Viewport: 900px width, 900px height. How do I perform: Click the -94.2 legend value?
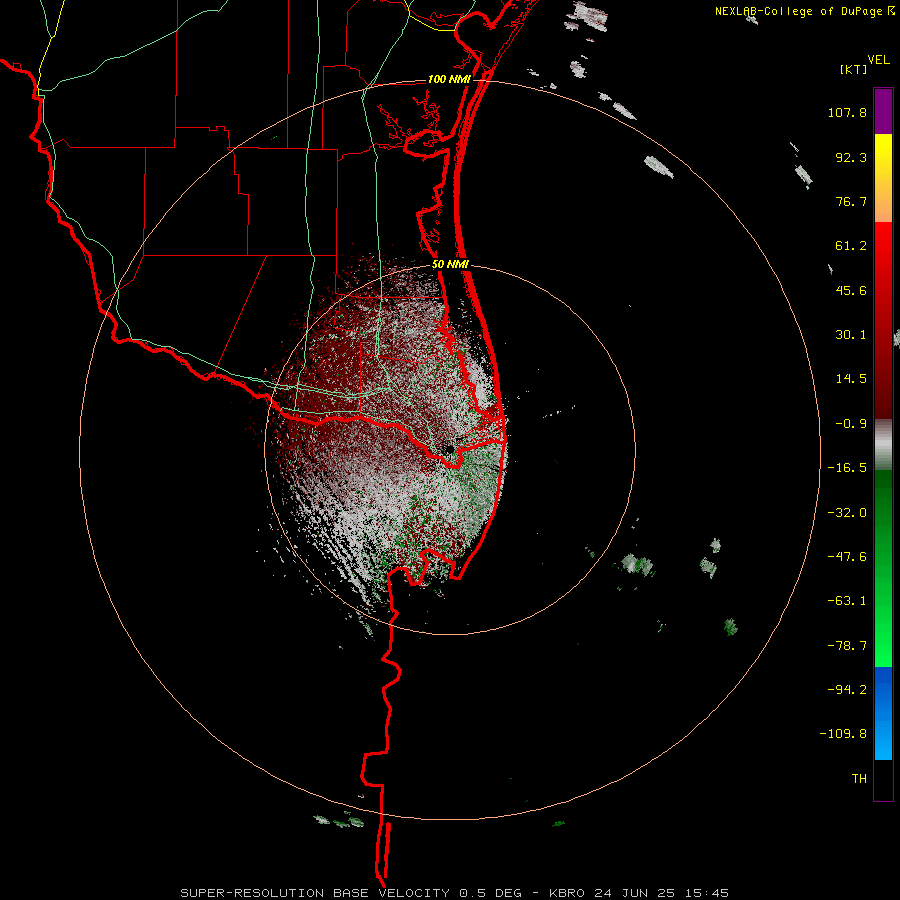coord(847,689)
